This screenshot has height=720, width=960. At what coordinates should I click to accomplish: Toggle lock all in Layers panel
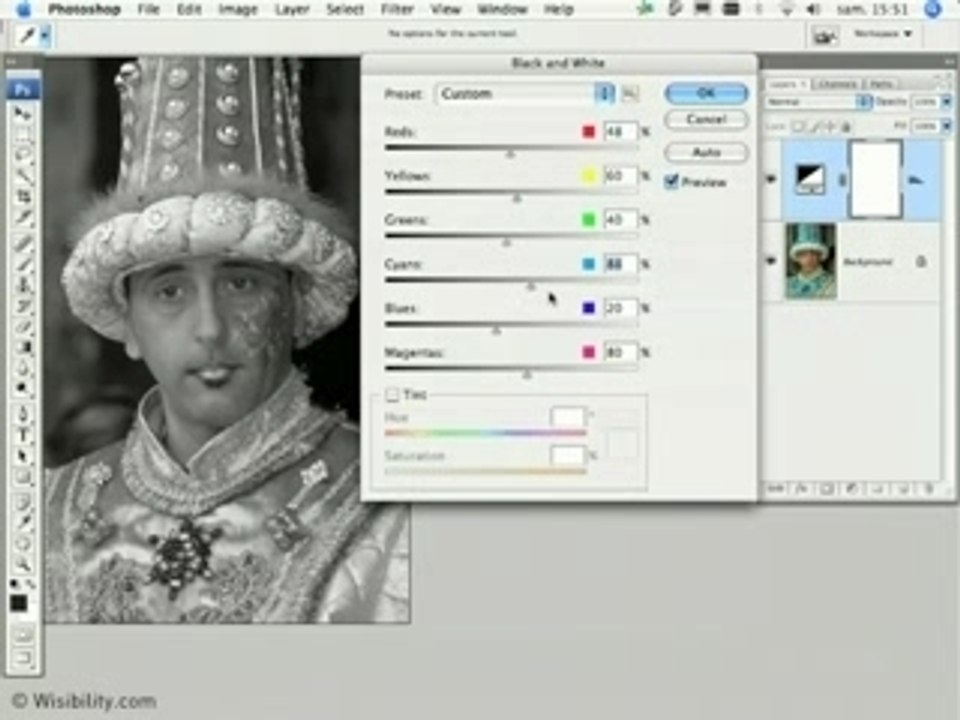846,127
